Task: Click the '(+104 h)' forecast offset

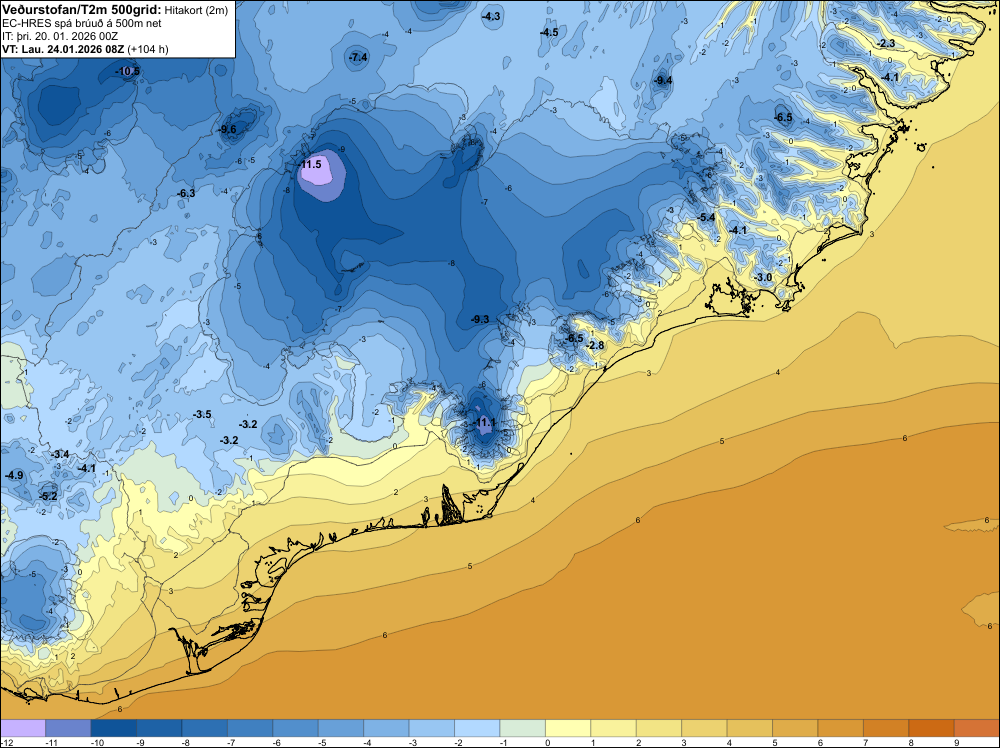Action: 148,49
